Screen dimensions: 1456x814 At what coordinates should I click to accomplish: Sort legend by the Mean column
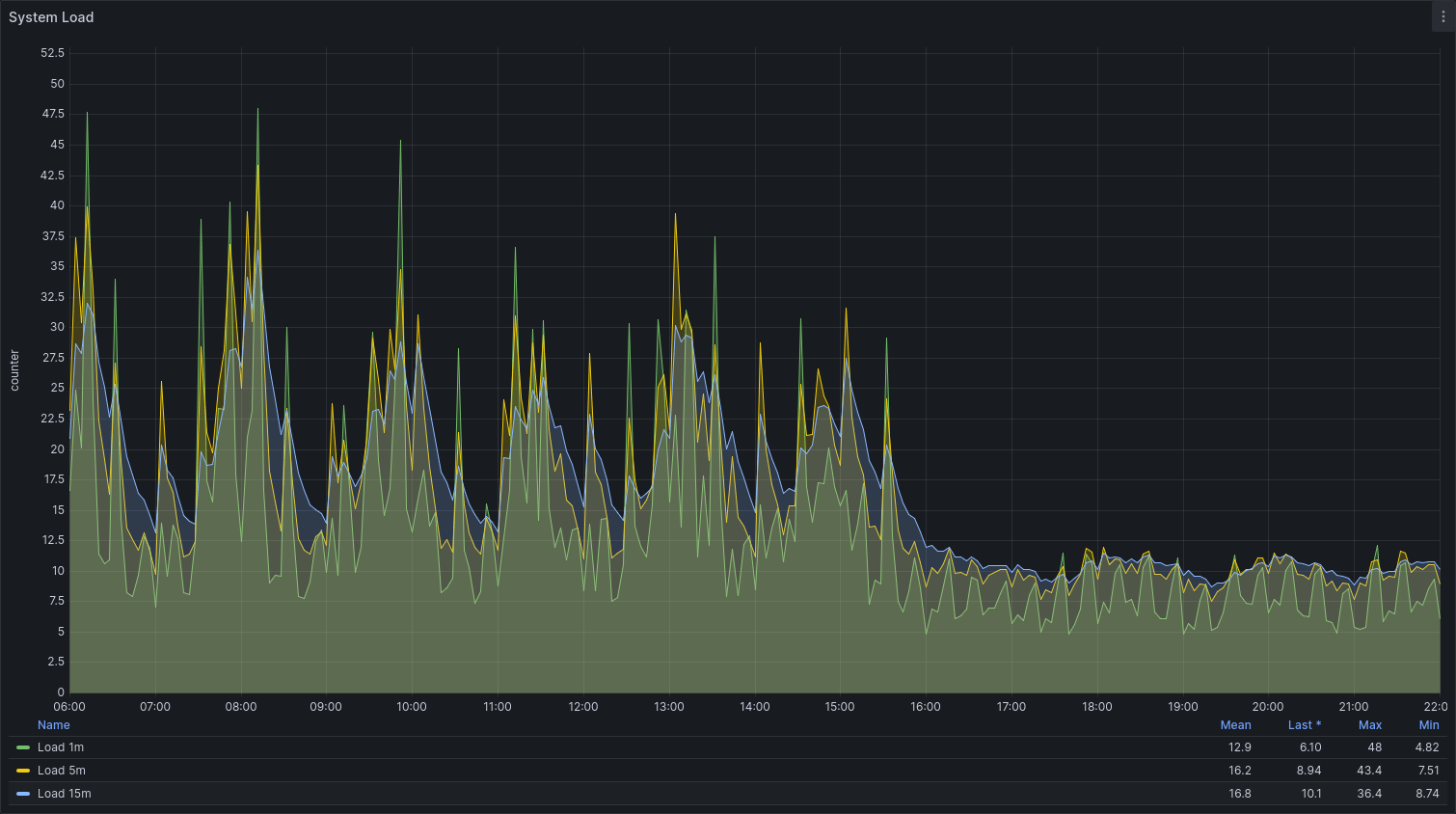(1235, 725)
